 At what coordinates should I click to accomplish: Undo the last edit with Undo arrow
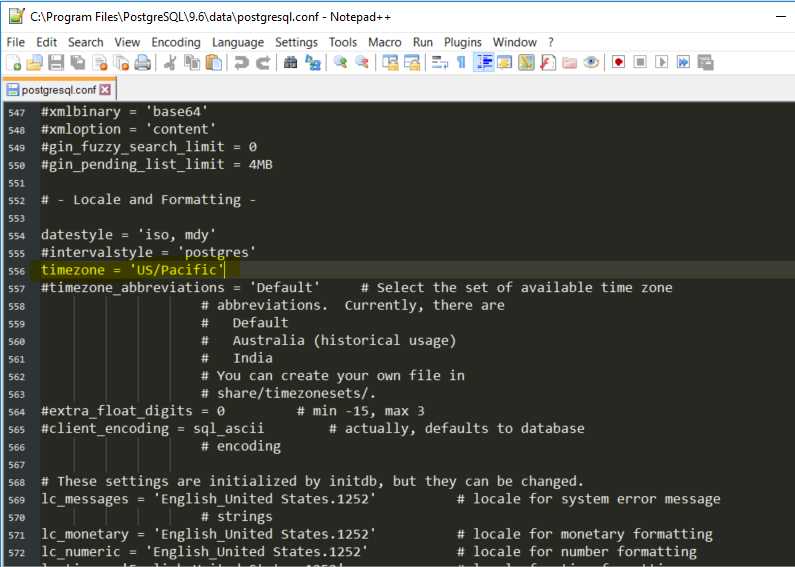[241, 62]
